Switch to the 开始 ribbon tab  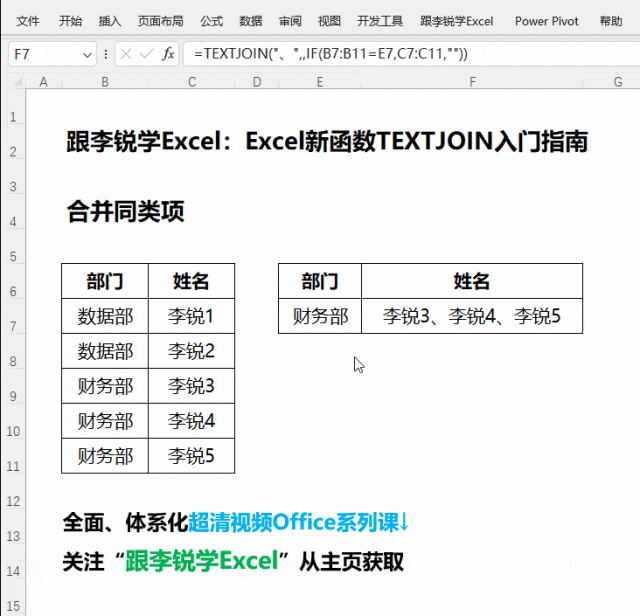pos(70,21)
